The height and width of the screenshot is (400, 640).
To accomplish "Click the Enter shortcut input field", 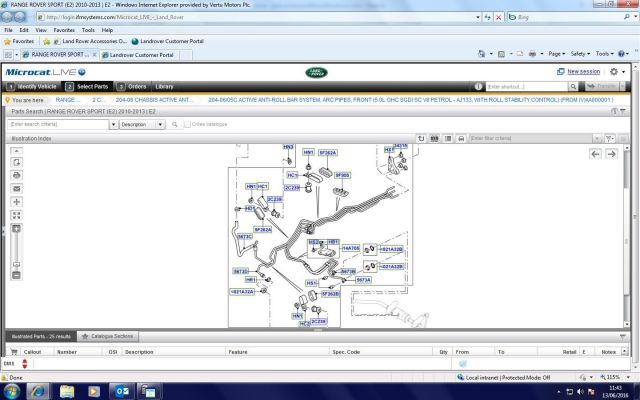I will 527,87.
